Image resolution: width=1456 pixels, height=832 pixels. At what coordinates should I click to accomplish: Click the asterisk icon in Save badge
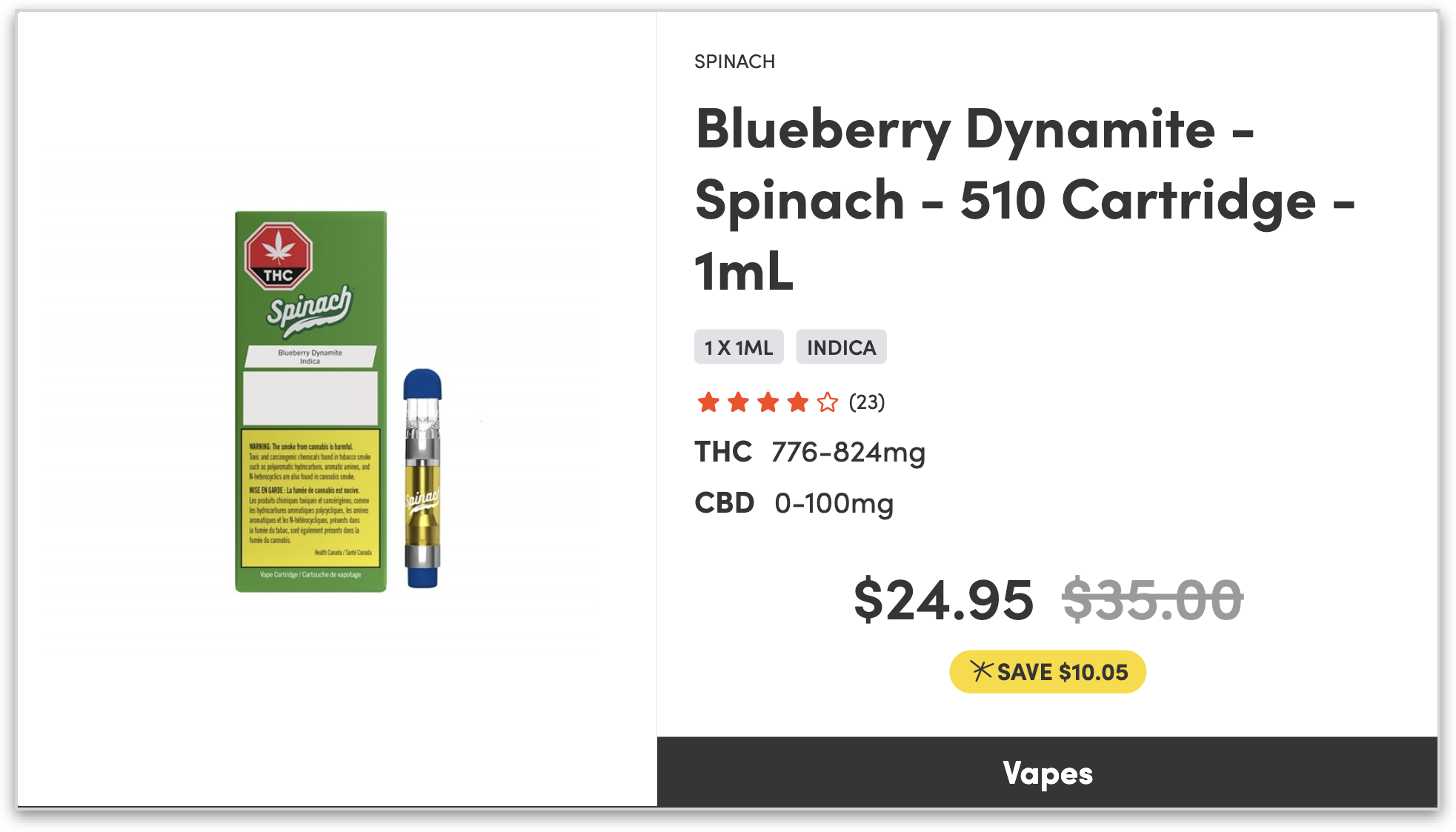click(981, 670)
